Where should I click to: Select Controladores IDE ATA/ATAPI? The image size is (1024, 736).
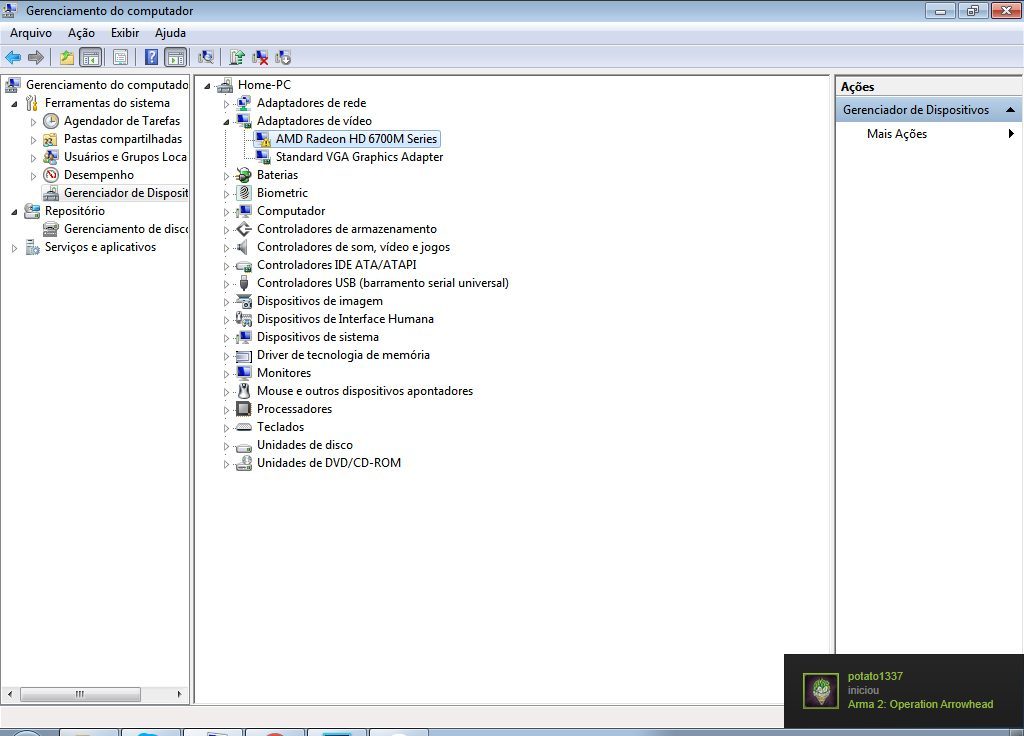tap(336, 265)
